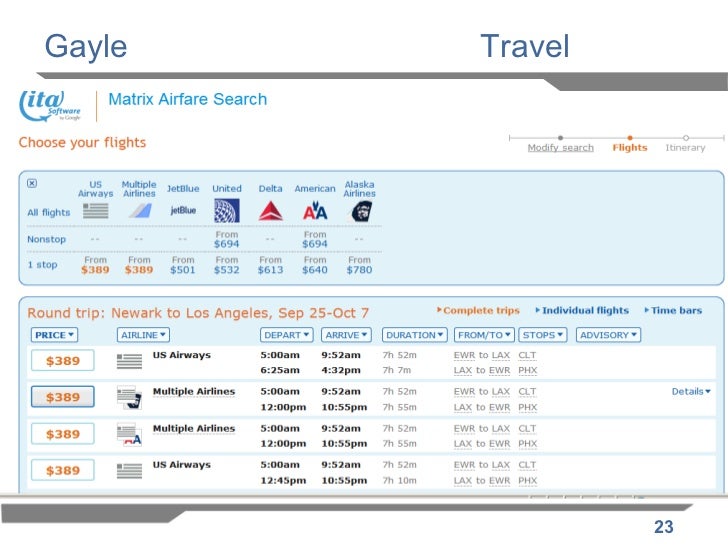728x546 pixels.
Task: Select the Multiple Airlines matrix logo
Action: click(140, 211)
